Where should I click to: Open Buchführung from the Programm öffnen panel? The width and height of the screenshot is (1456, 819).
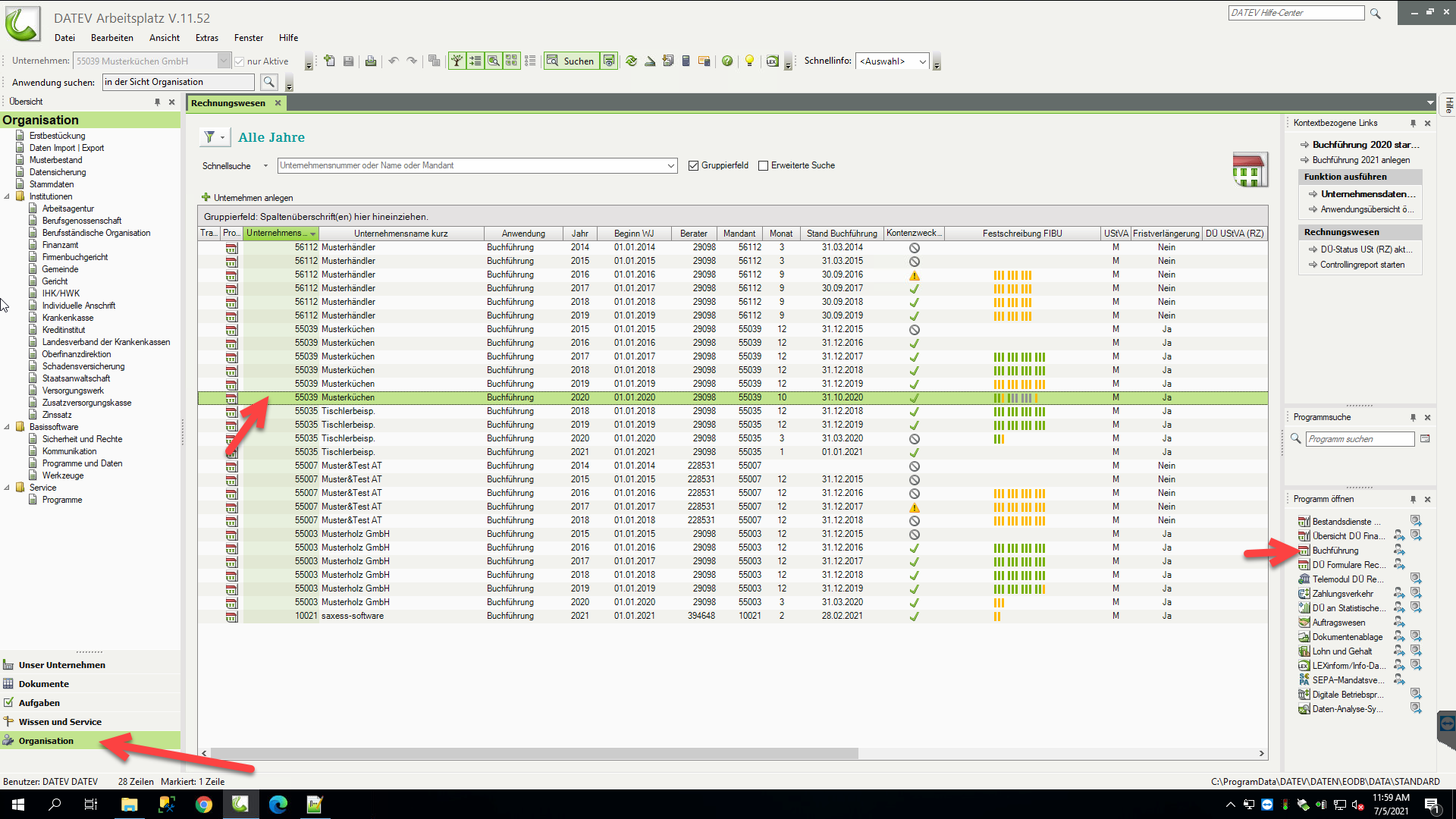tap(1338, 550)
